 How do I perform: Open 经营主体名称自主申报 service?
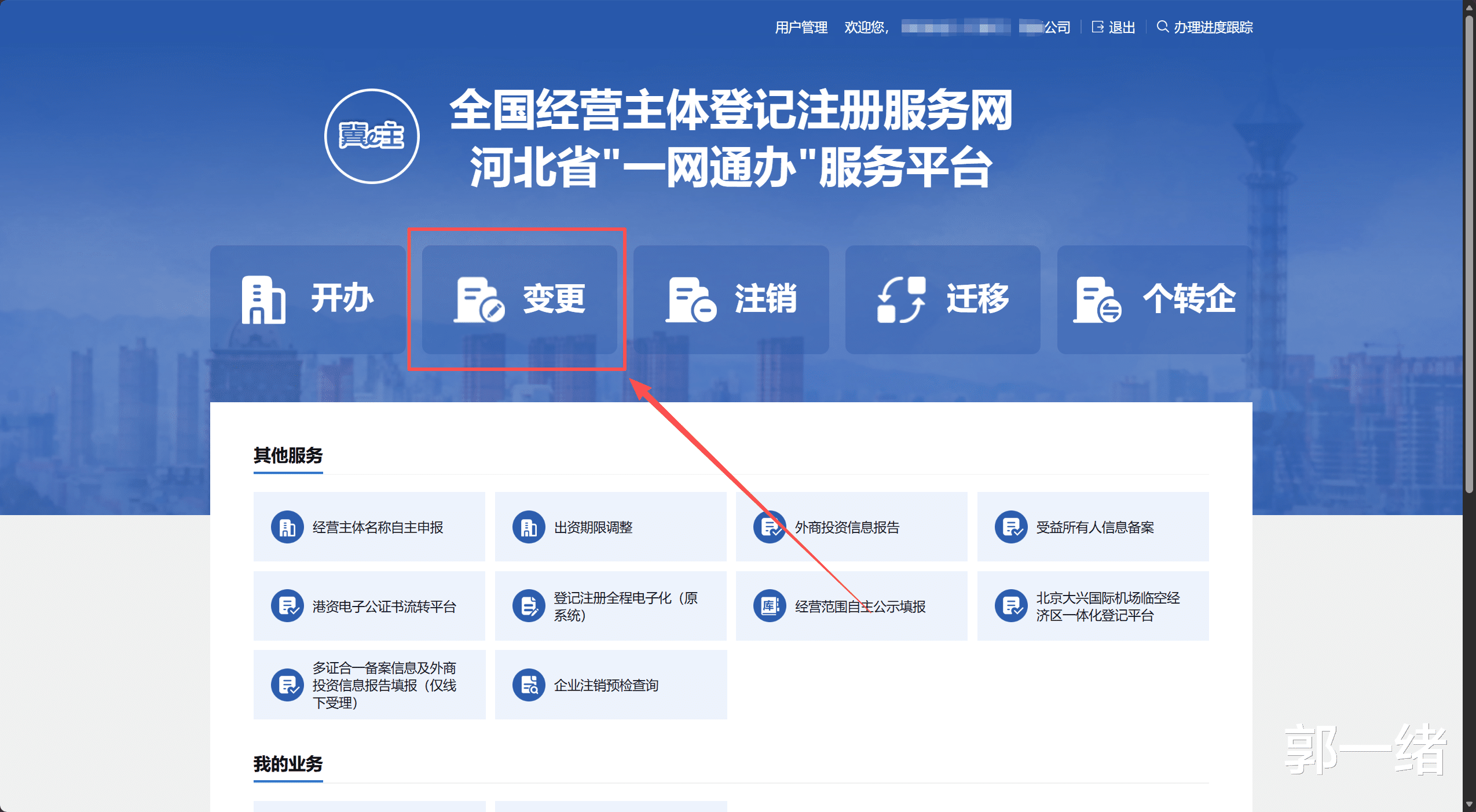tap(378, 527)
